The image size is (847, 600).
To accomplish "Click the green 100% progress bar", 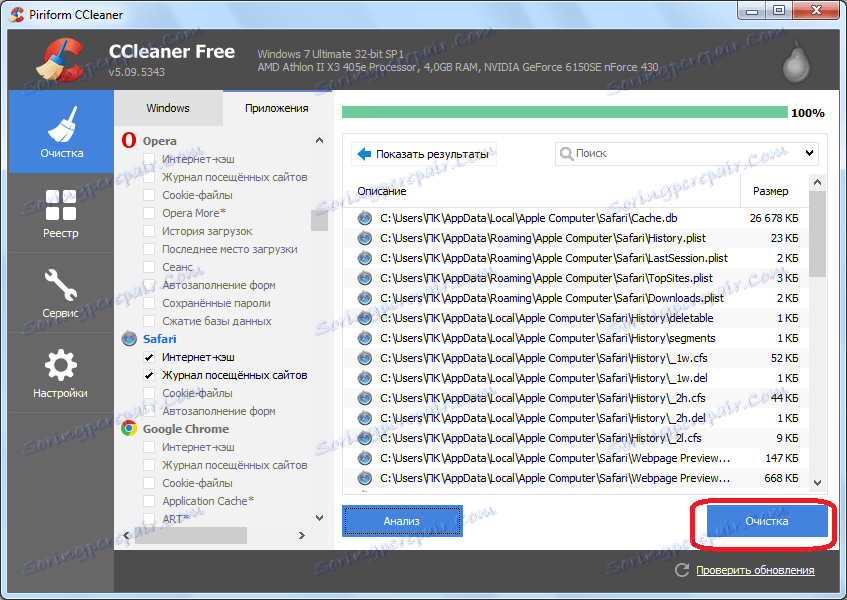I will (x=564, y=112).
